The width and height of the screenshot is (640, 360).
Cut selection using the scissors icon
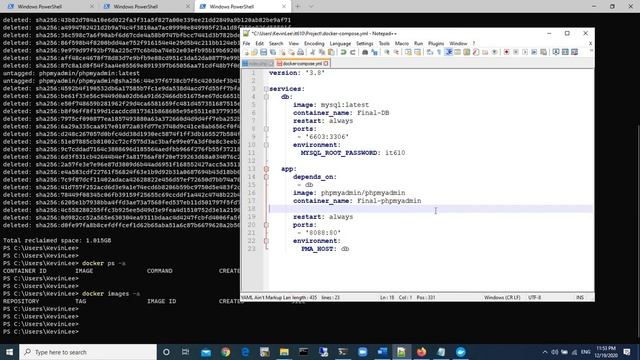pos(313,52)
